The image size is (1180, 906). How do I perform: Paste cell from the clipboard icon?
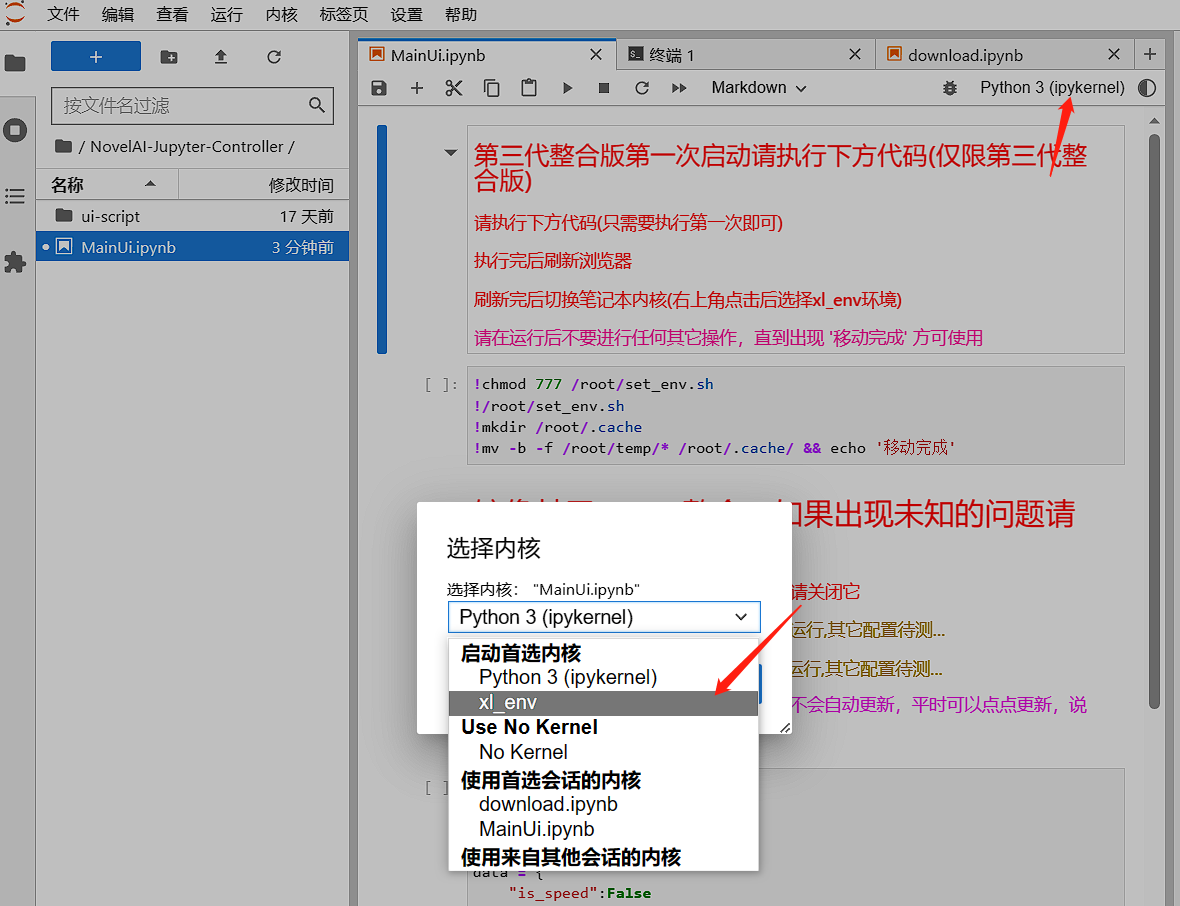tap(529, 88)
